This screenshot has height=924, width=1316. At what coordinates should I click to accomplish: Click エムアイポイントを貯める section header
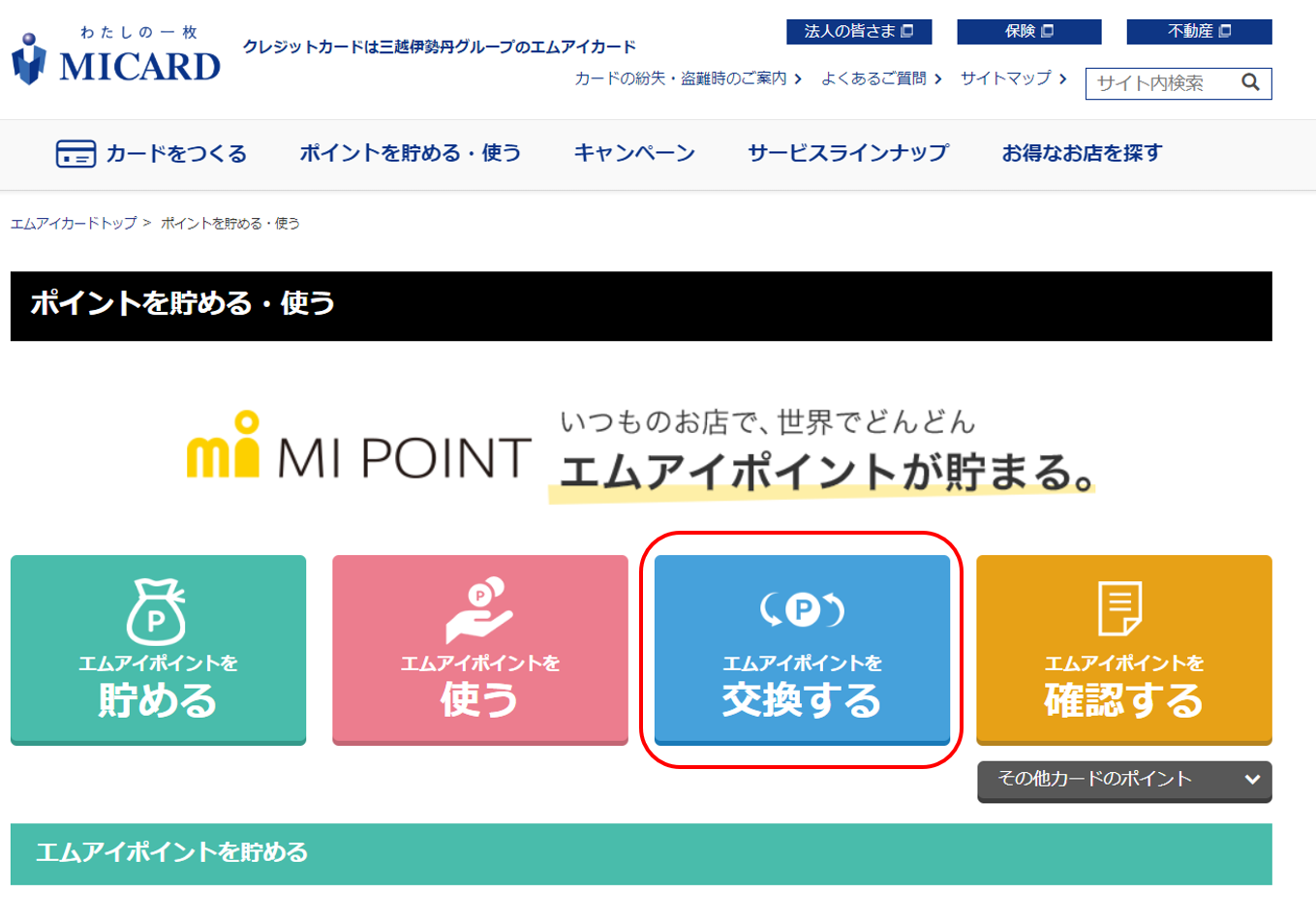coord(641,853)
